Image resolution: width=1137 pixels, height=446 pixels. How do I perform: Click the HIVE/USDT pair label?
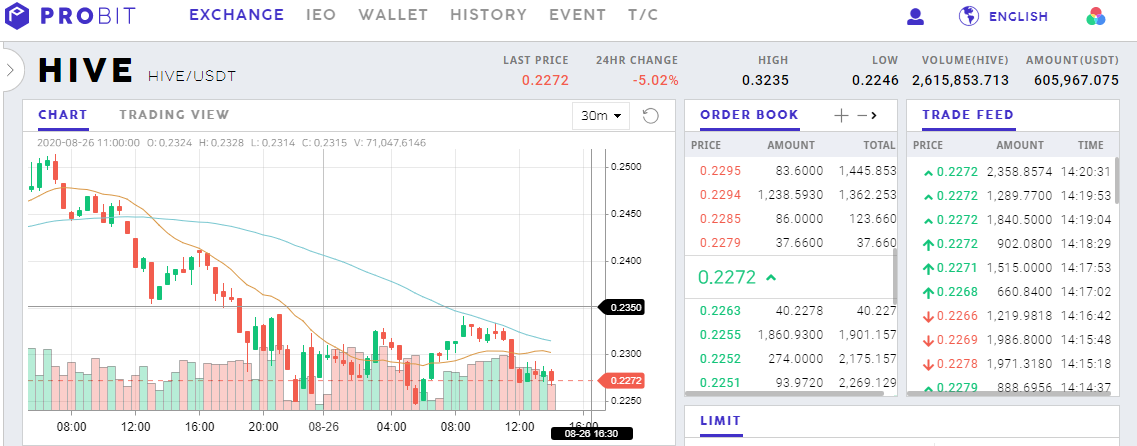click(x=192, y=76)
